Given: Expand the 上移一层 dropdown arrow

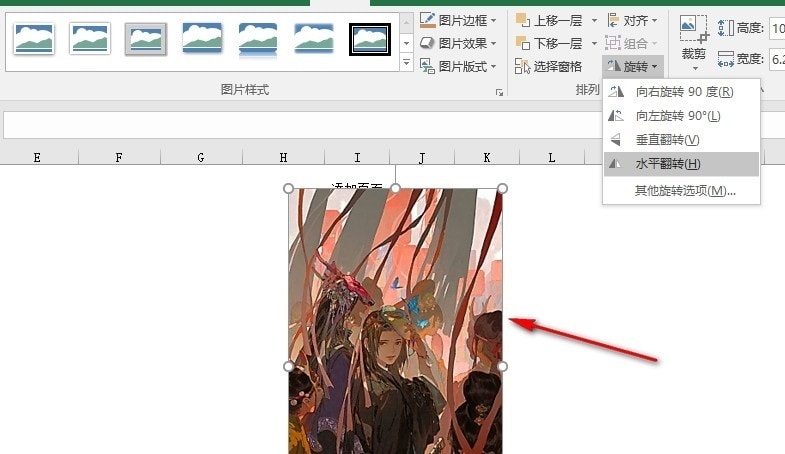Looking at the screenshot, I should (x=594, y=21).
